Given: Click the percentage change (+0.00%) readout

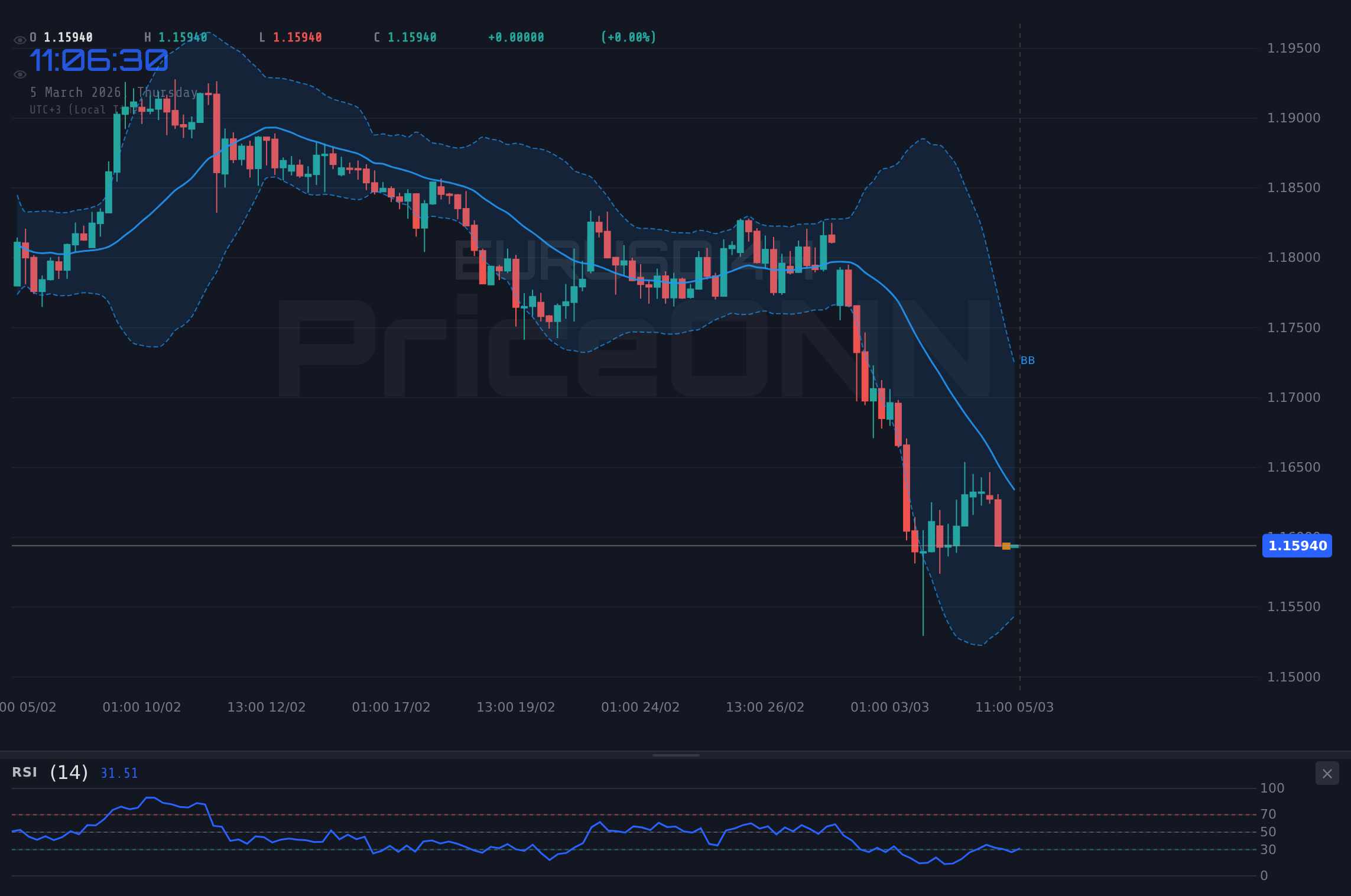Looking at the screenshot, I should coord(629,37).
